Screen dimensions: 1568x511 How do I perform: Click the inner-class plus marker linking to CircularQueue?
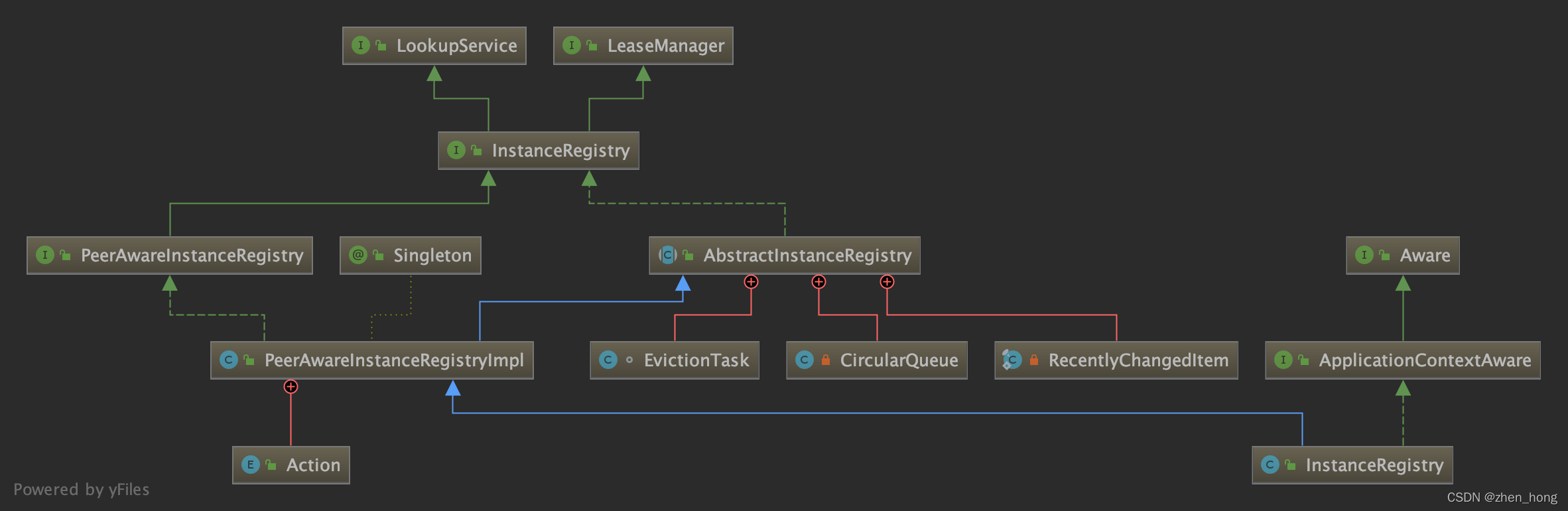(818, 282)
